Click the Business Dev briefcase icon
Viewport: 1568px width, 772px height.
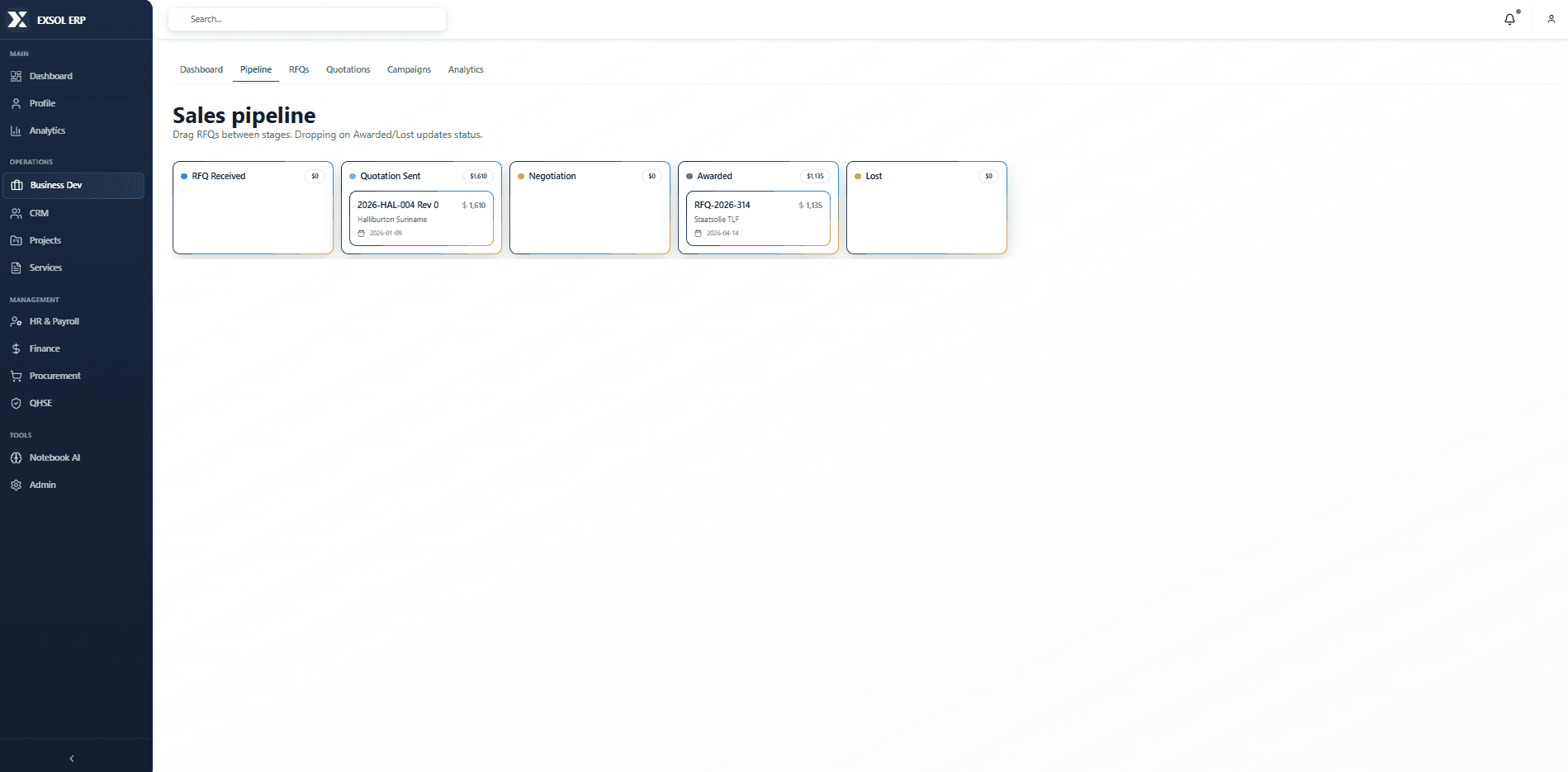17,185
